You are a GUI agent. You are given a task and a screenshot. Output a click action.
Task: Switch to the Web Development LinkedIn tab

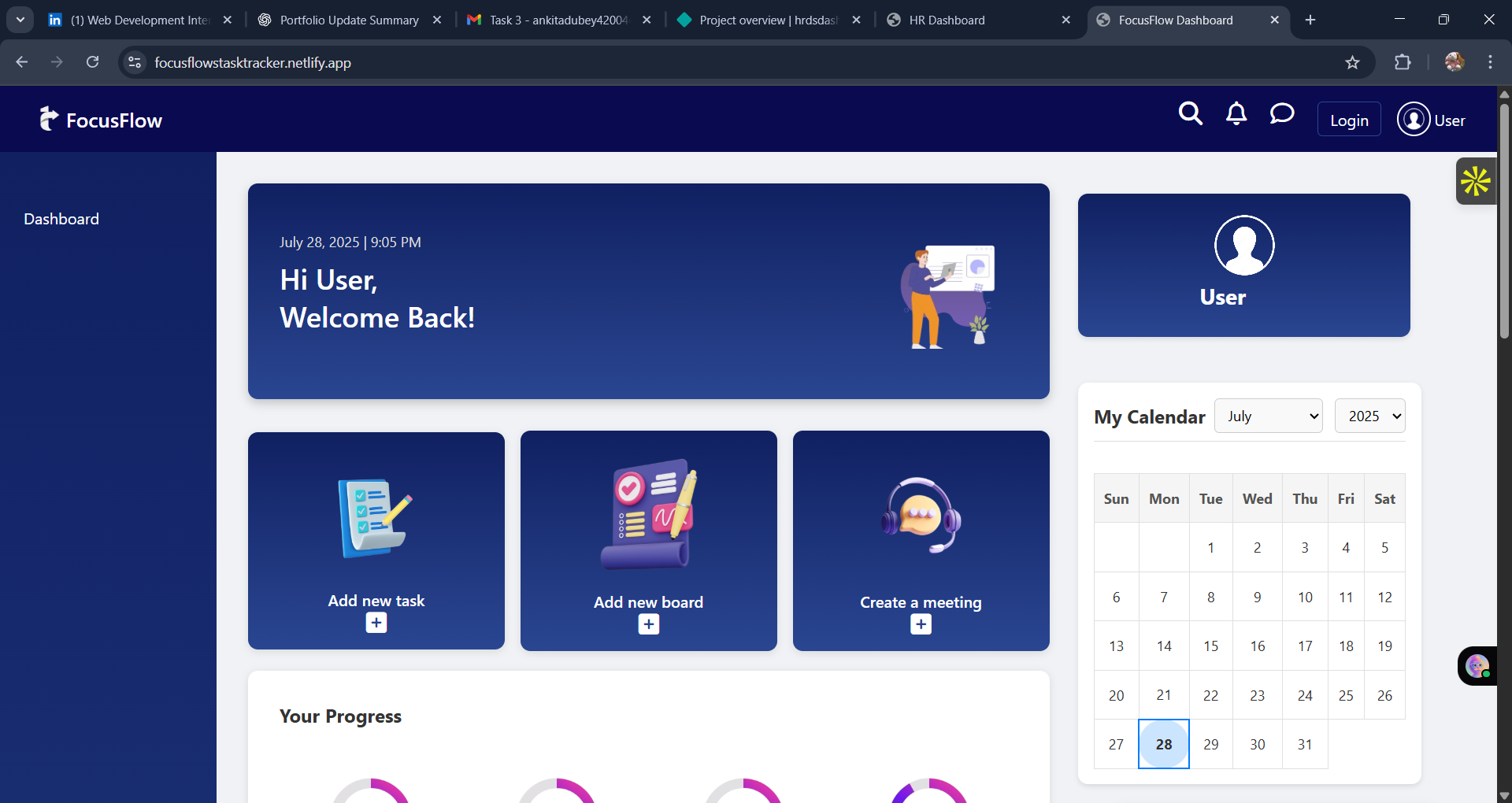(x=140, y=20)
